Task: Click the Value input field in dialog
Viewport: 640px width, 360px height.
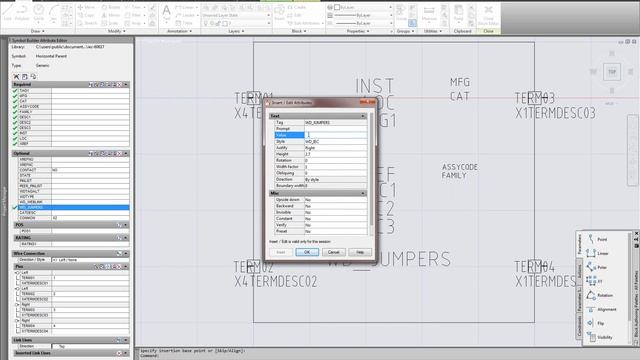Action: (x=336, y=135)
